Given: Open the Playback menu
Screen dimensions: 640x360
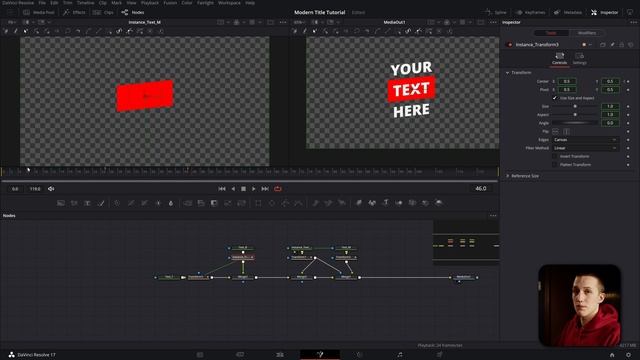Looking at the screenshot, I should click(150, 3).
